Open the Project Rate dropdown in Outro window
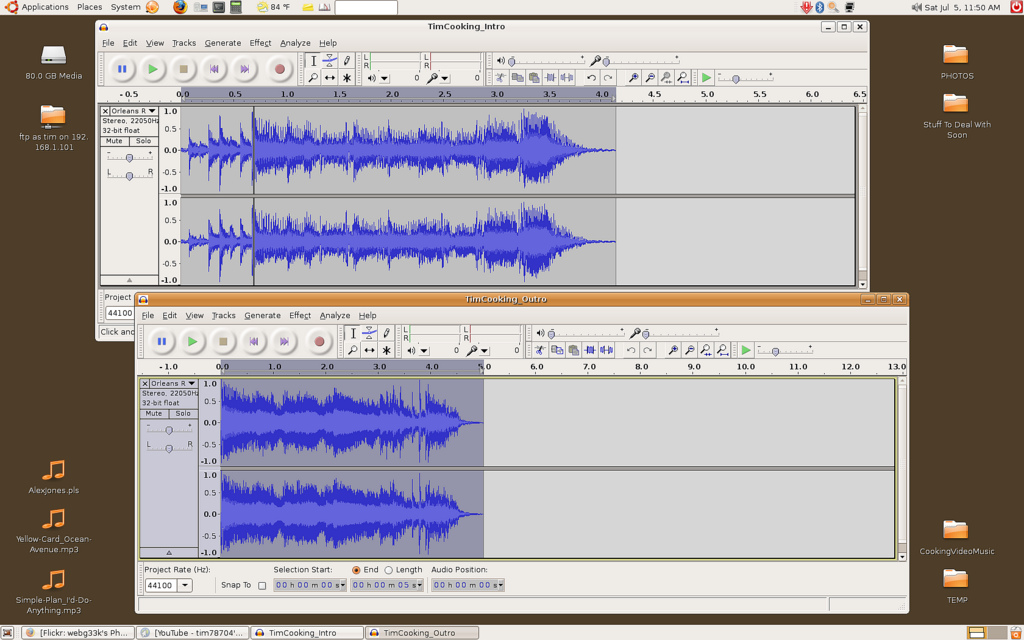1024x640 pixels. coord(185,585)
